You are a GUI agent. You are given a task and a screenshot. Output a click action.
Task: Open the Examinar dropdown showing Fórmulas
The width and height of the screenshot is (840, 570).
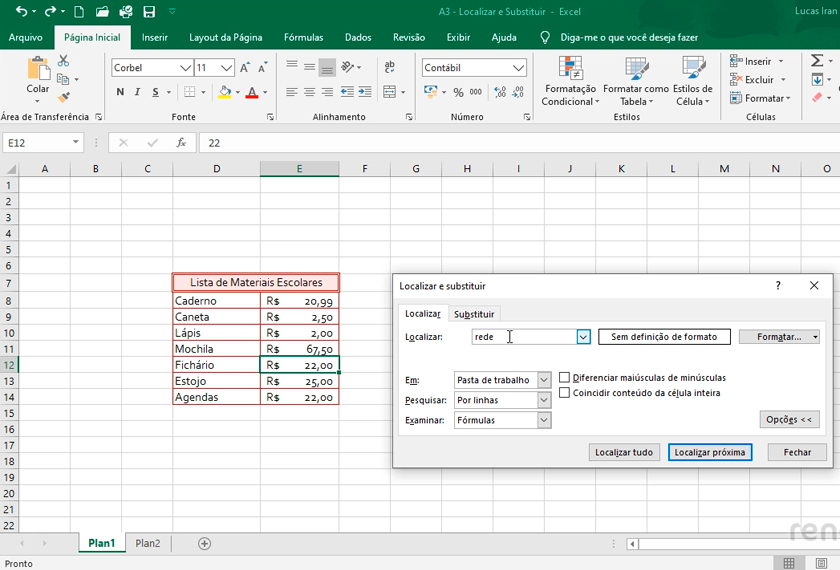[x=544, y=421]
